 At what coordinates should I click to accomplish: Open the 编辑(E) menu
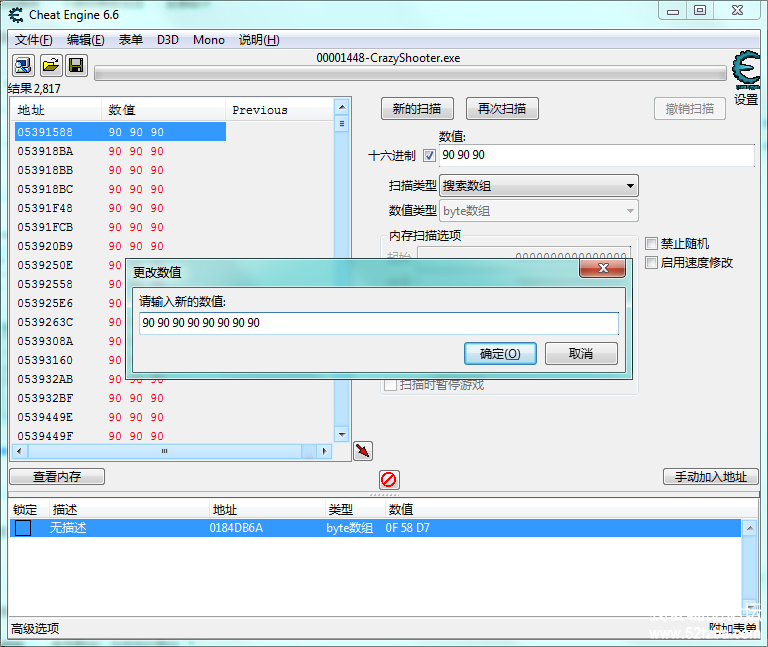click(x=86, y=40)
